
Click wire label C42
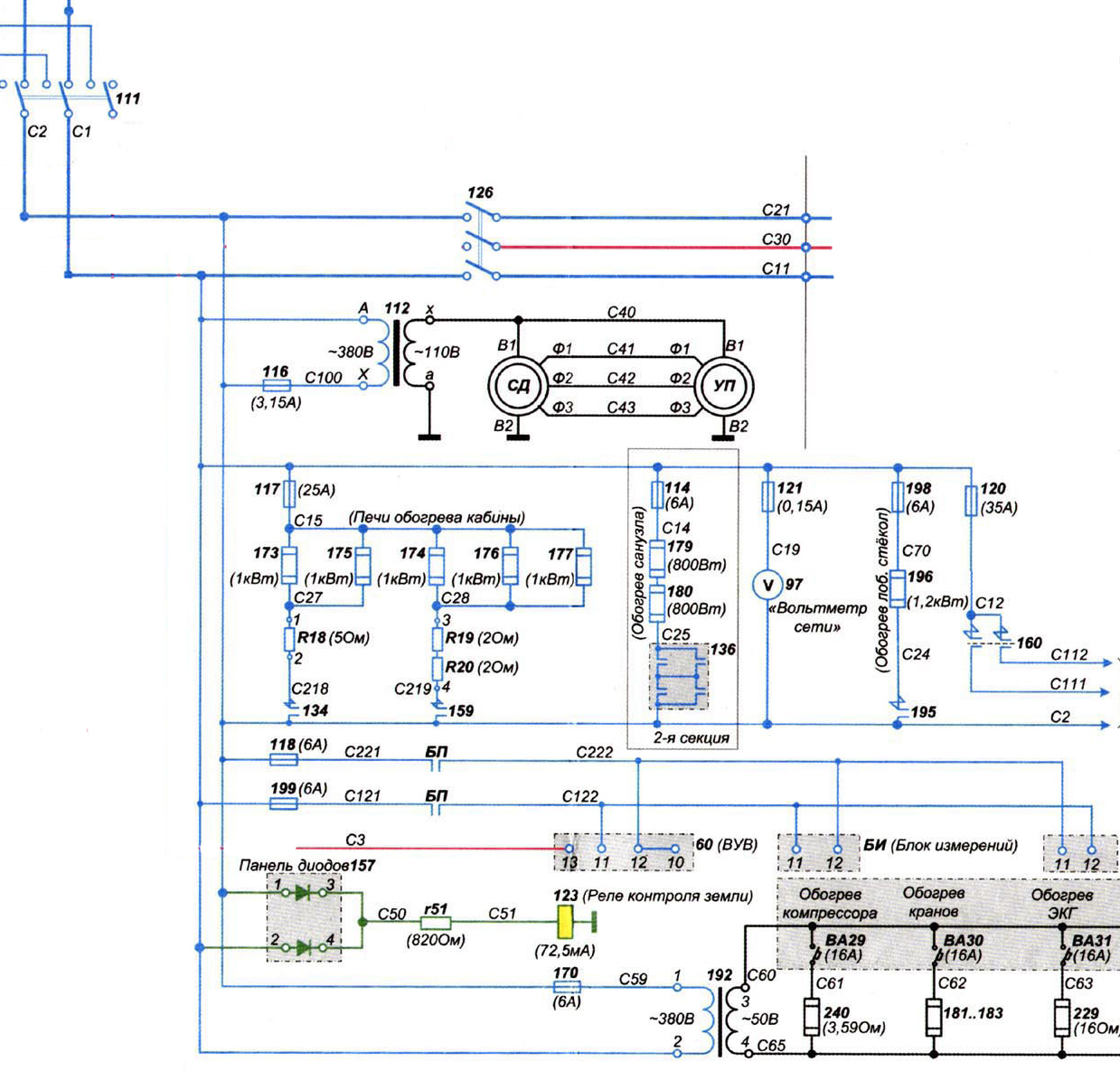[x=621, y=377]
